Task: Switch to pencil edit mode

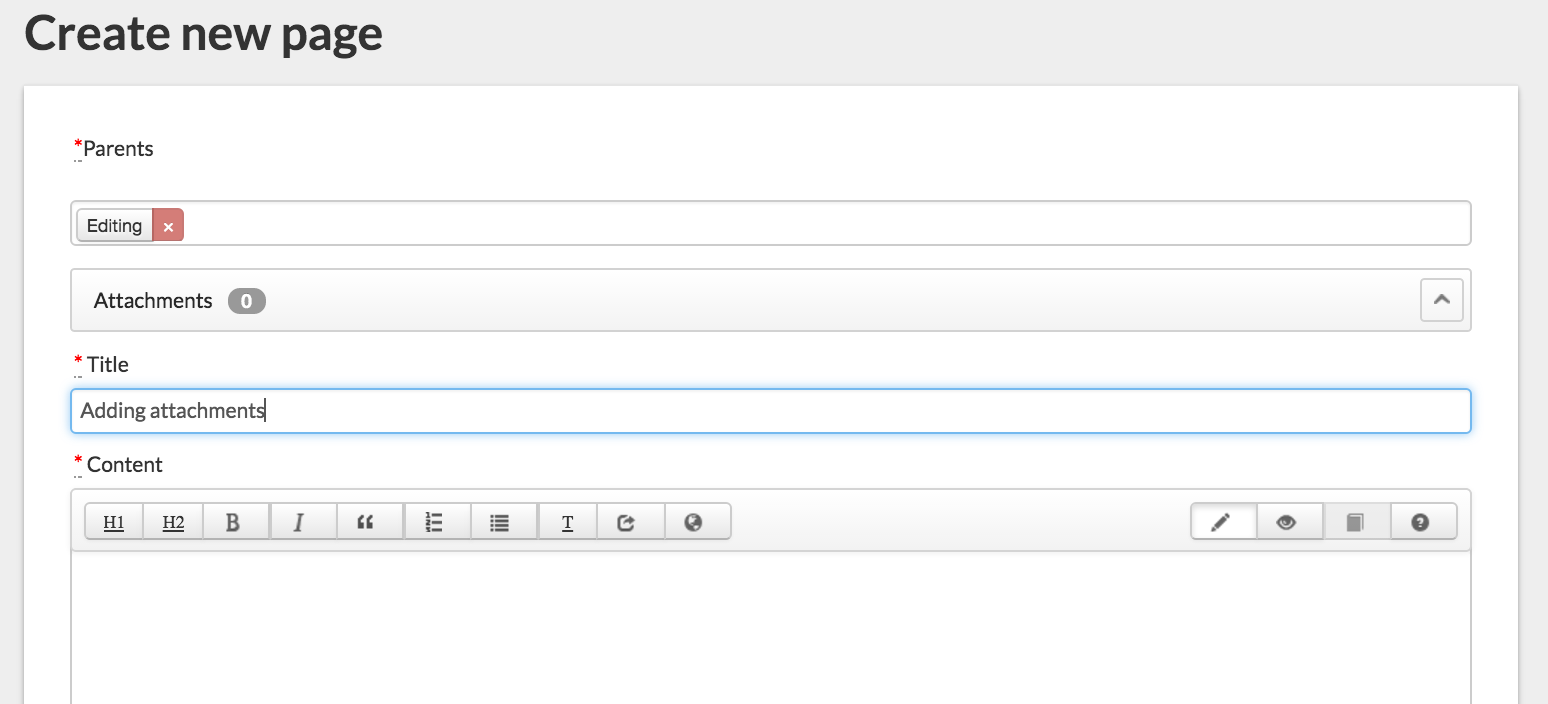Action: (1223, 522)
